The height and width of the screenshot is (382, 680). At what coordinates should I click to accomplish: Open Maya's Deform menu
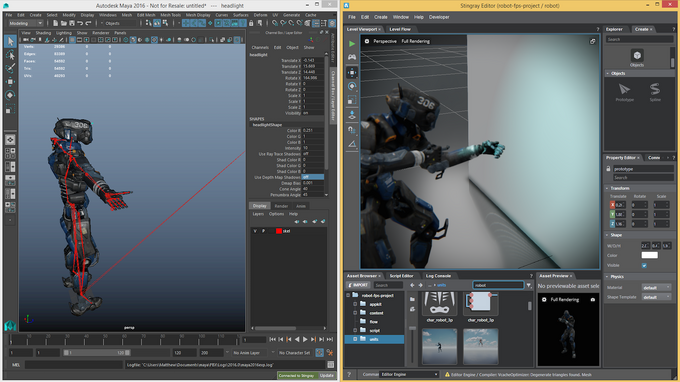[x=260, y=15]
